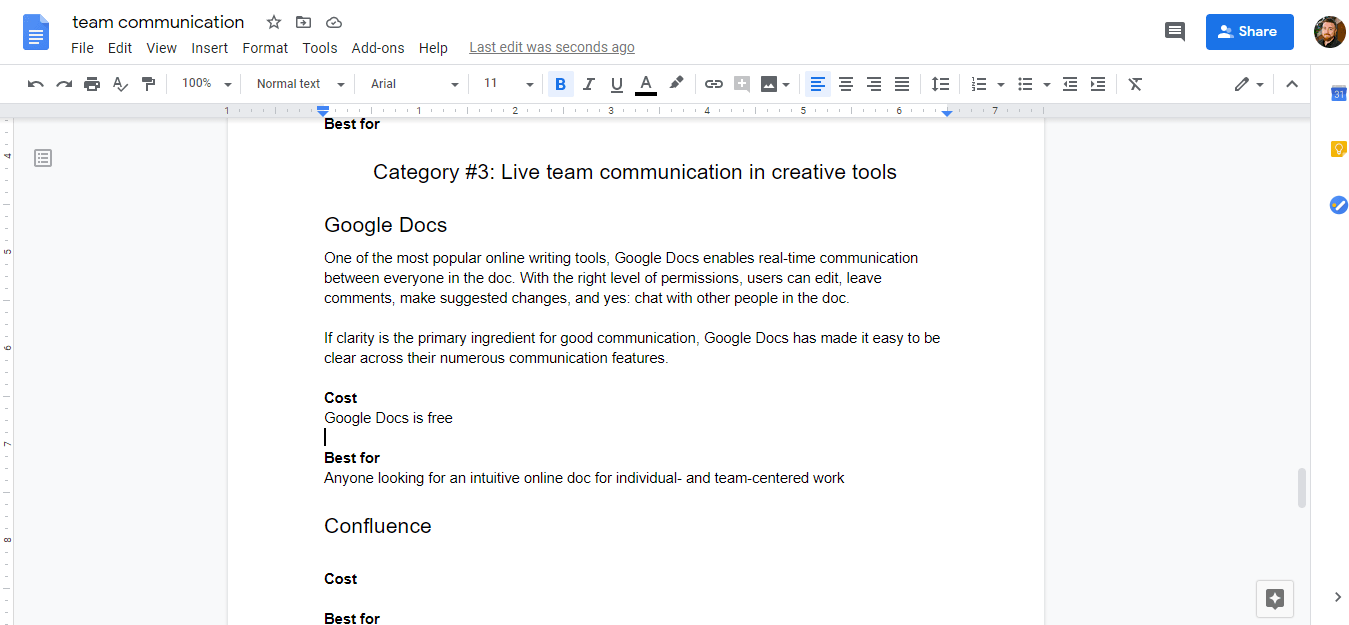Click the Insert image icon
This screenshot has width=1349, height=625.
click(x=768, y=84)
